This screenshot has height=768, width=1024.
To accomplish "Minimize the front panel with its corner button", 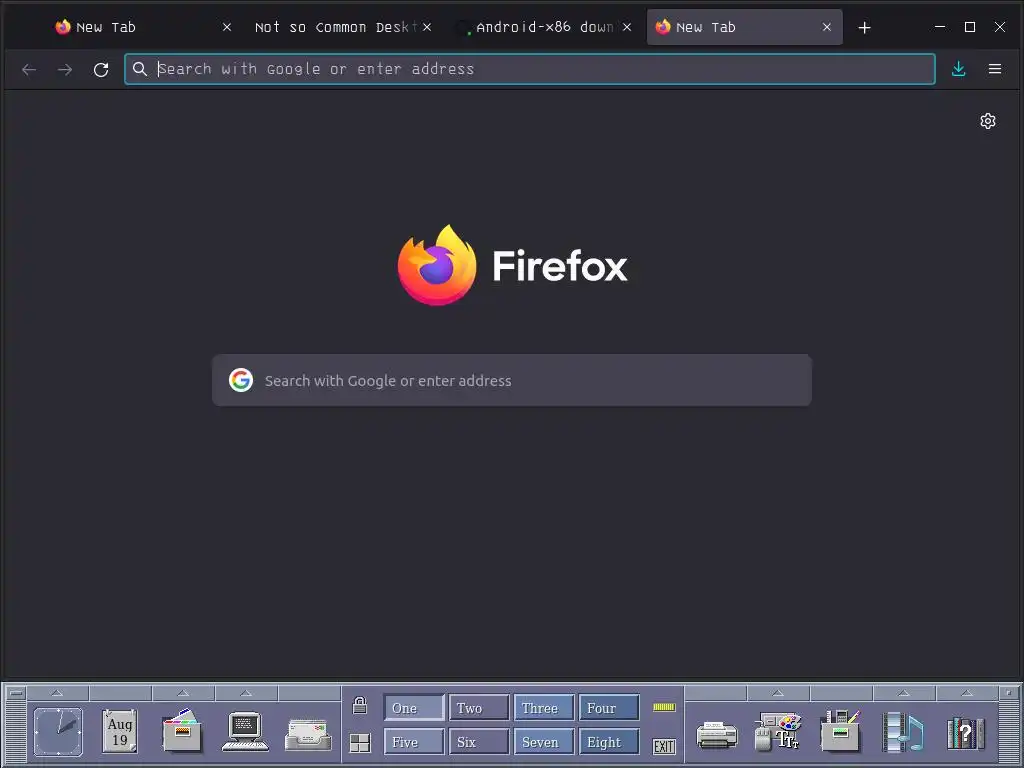I will (x=1008, y=693).
